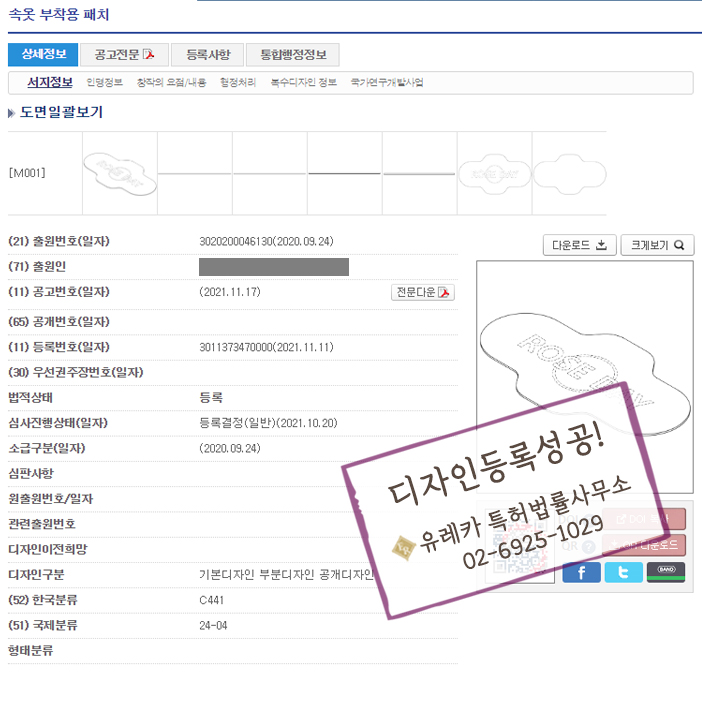Share via the Twitter icon
This screenshot has height=702, width=702.
coord(623,572)
